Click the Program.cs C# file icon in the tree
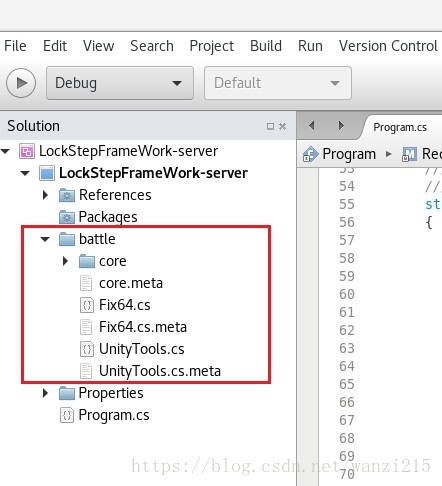442x486 pixels. 67,415
